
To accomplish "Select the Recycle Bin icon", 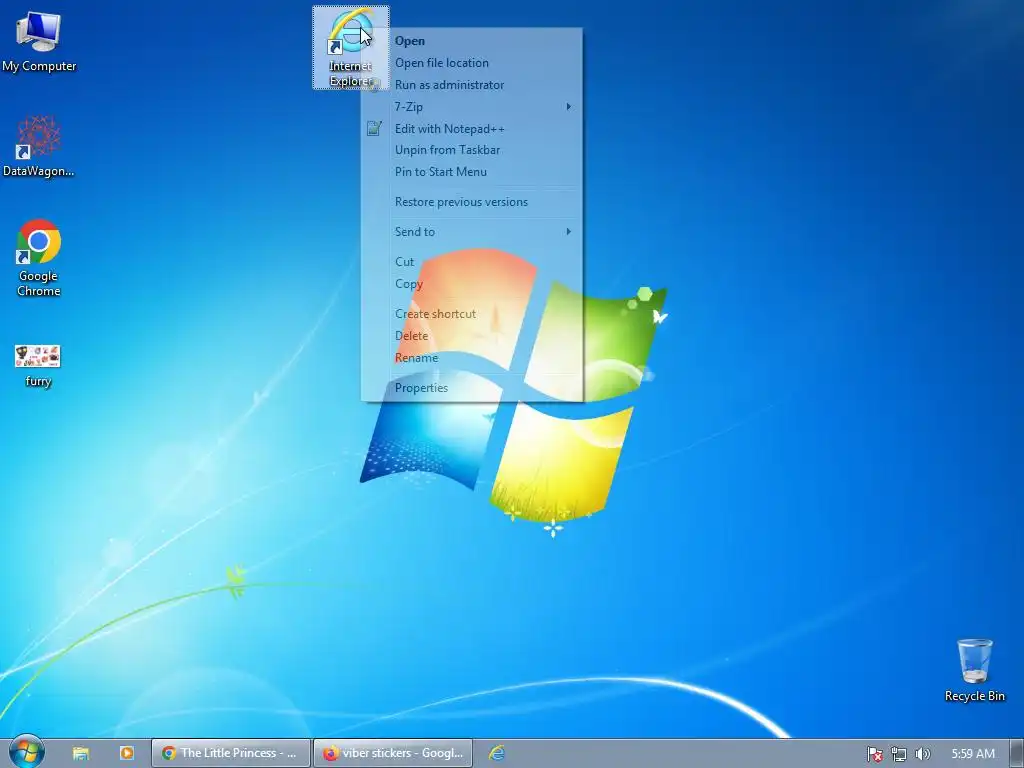I will (x=974, y=671).
